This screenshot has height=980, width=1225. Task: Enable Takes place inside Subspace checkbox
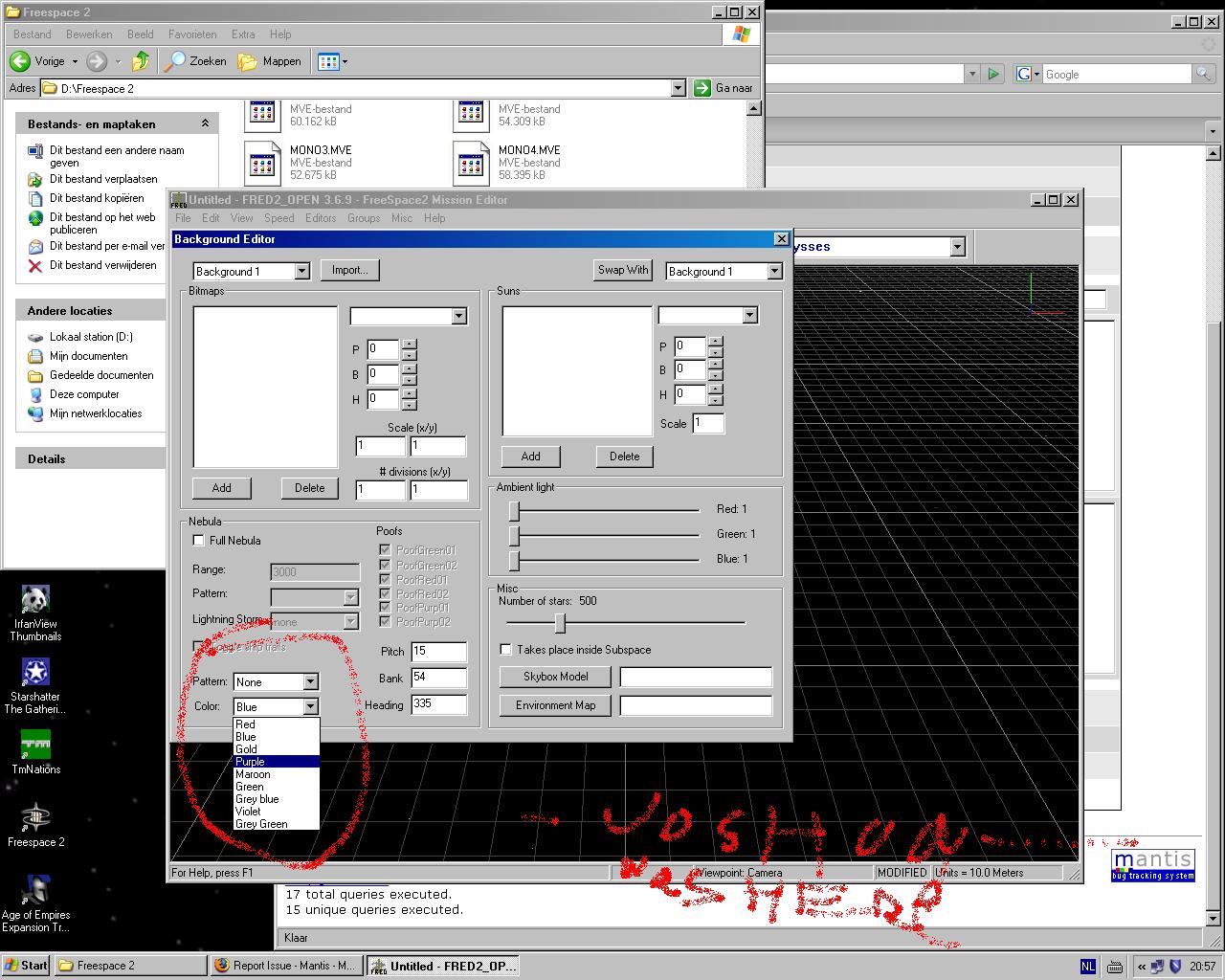(505, 650)
